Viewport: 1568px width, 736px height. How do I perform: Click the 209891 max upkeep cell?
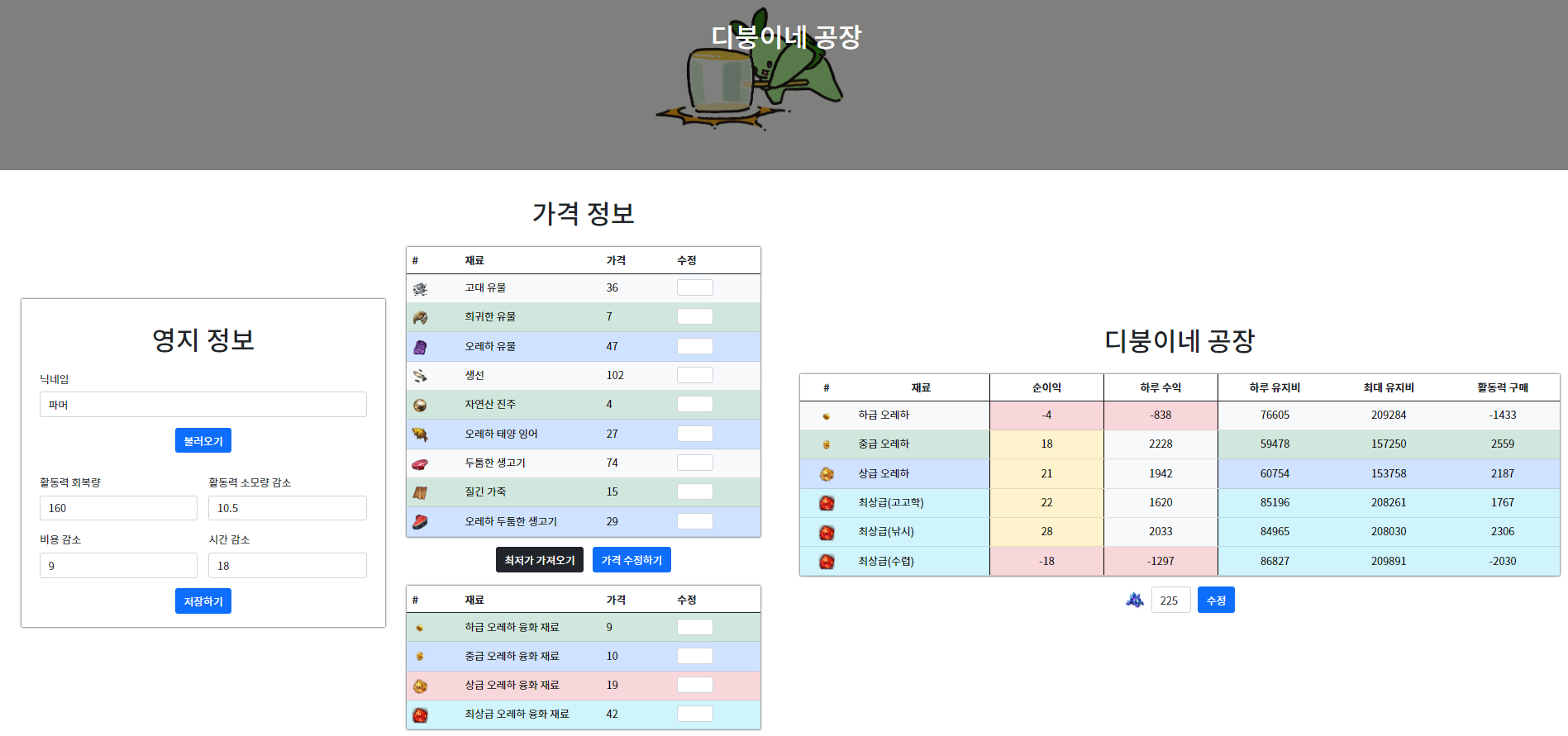(x=1389, y=562)
